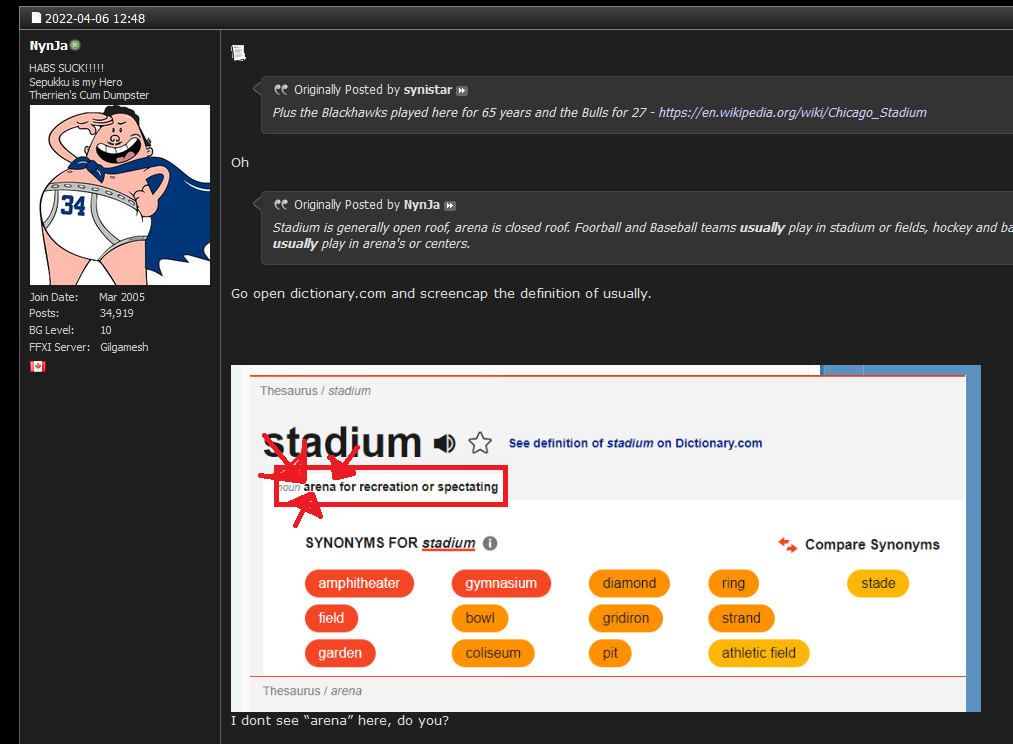Screen dimensions: 1013x744
Task: Click NynJa's avatar image
Action: tap(120, 195)
